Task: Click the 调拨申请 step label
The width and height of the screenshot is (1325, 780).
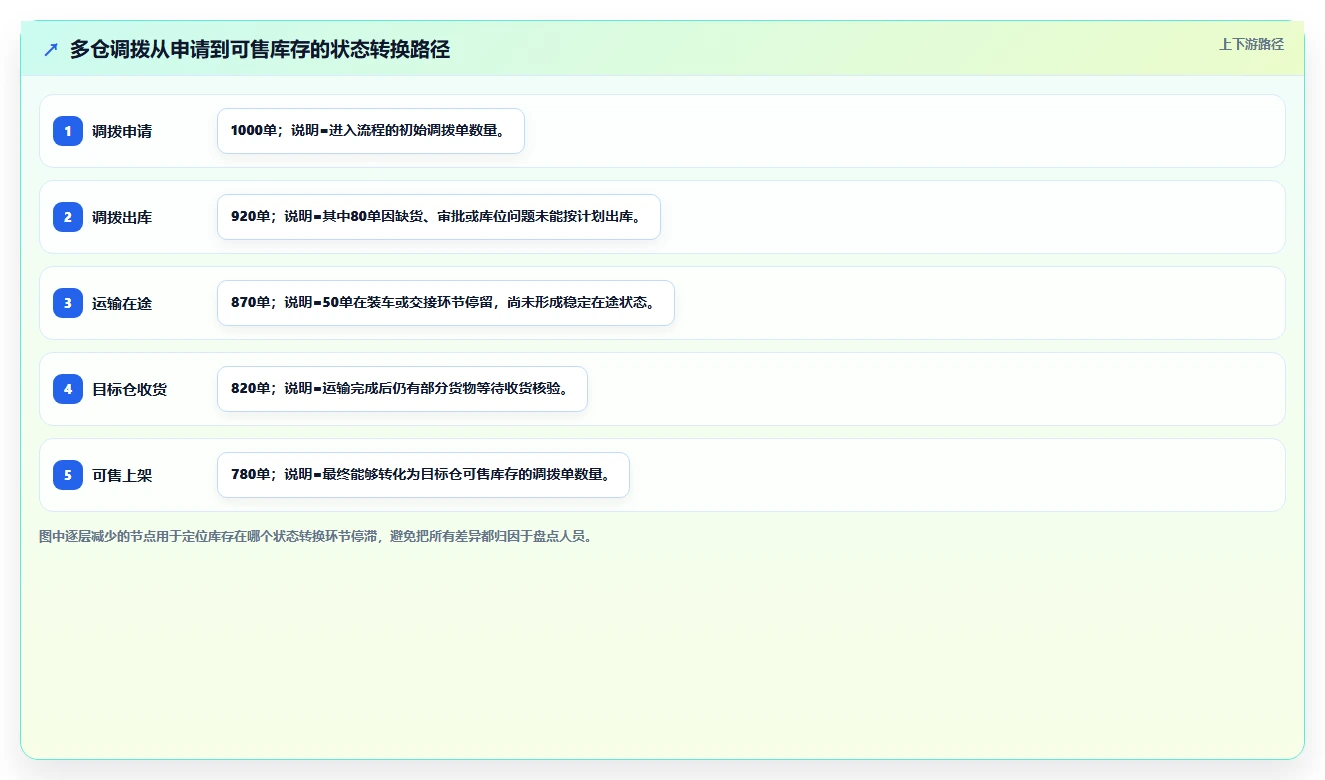Action: 122,131
